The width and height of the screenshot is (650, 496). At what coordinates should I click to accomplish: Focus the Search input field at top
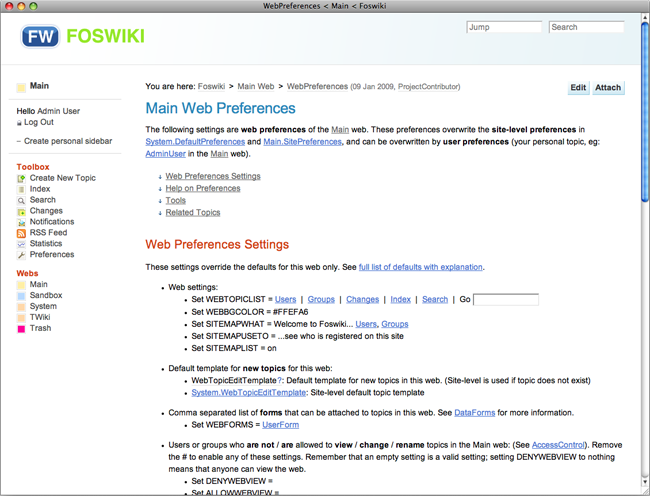click(x=586, y=27)
